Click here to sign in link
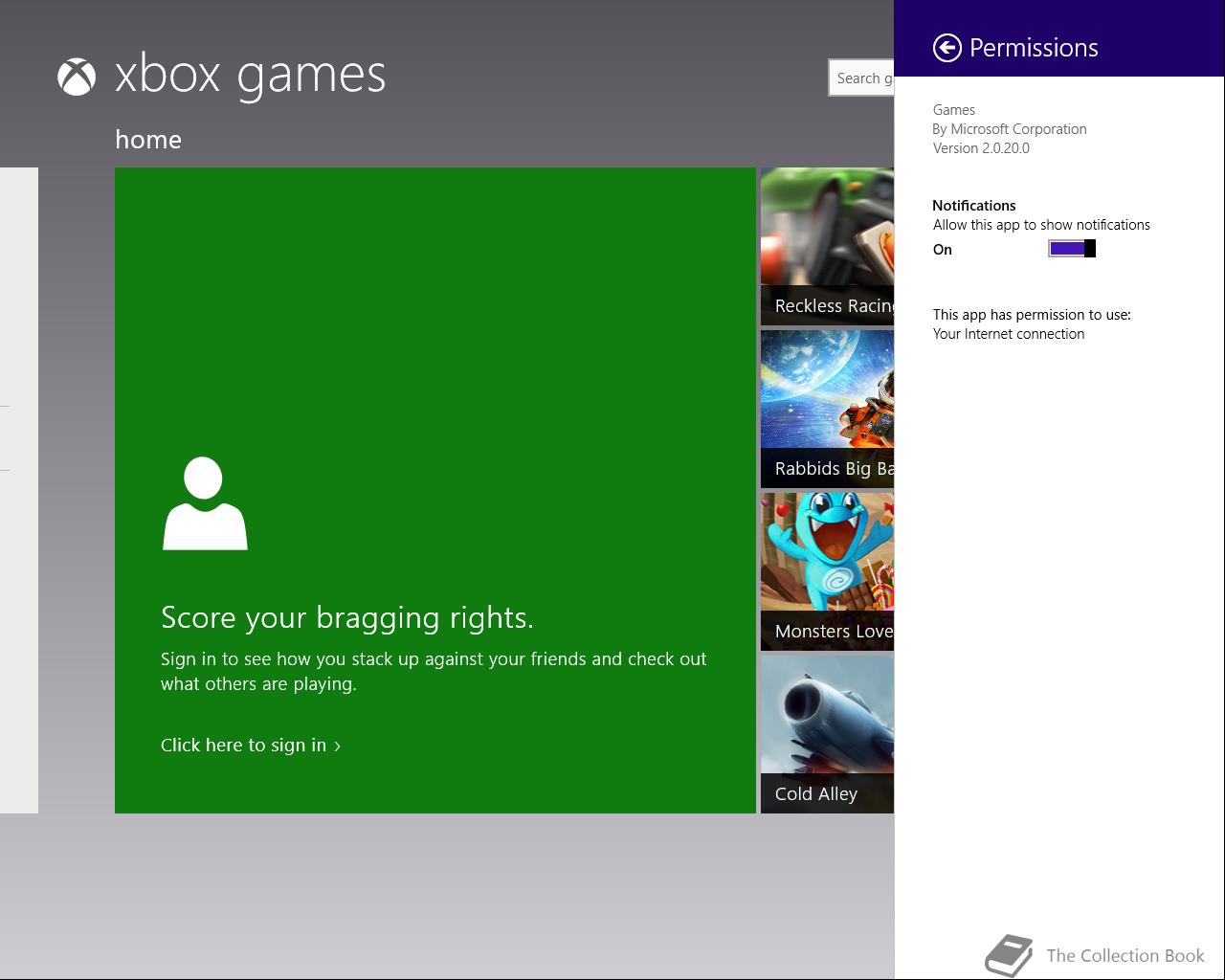The height and width of the screenshot is (980, 1225). pos(251,746)
